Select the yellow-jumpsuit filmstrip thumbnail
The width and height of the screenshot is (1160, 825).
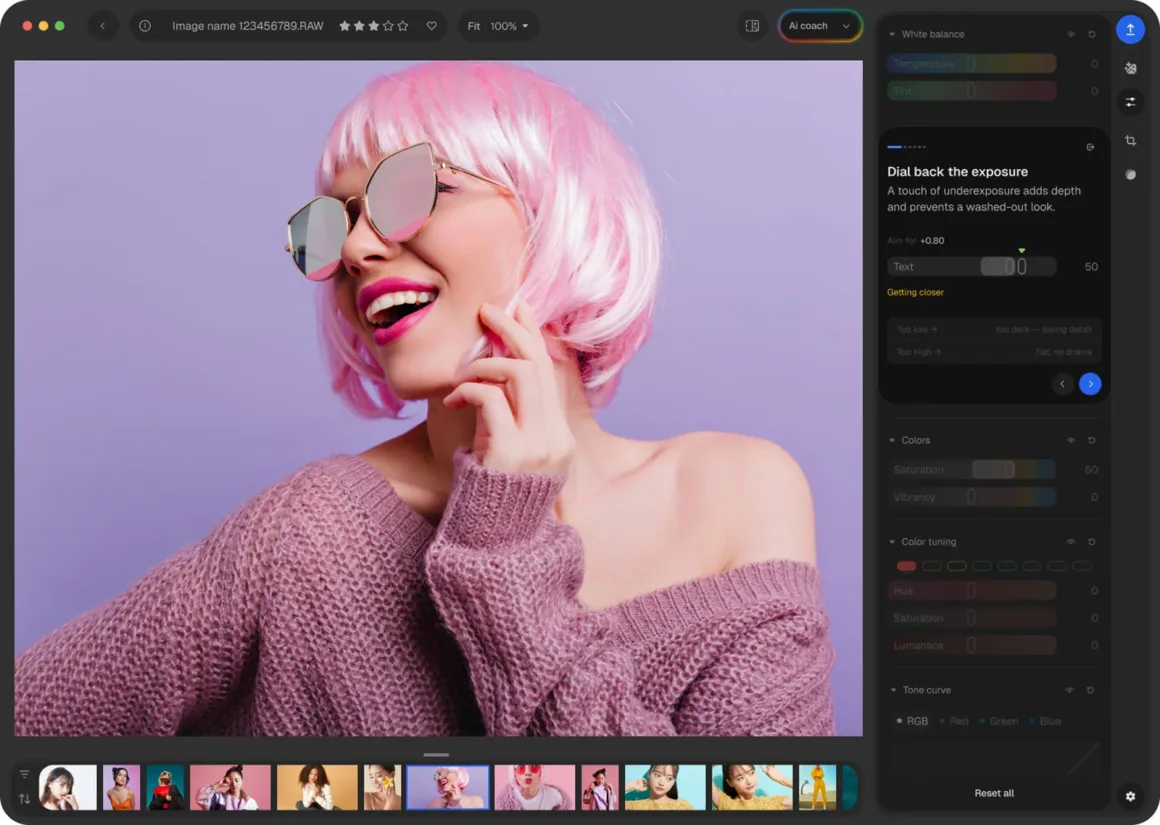[817, 787]
